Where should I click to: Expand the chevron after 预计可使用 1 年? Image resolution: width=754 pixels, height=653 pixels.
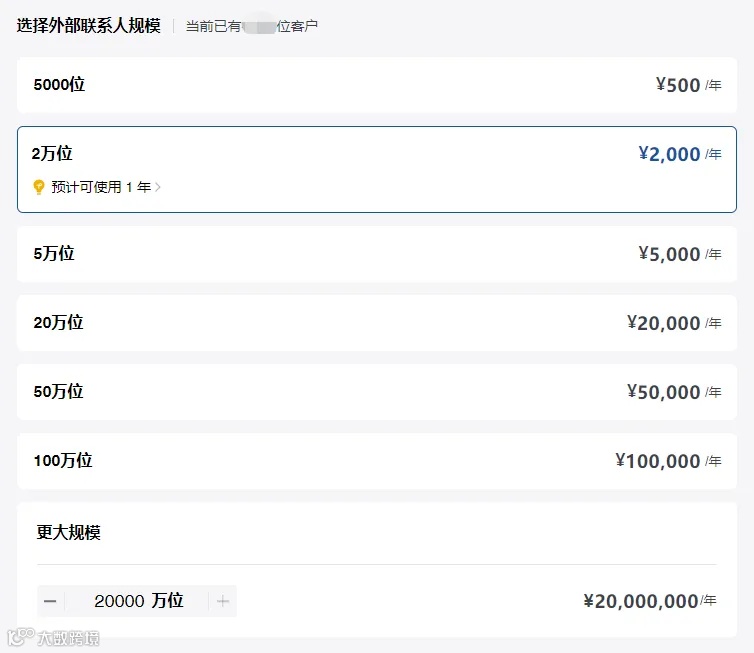pos(158,187)
